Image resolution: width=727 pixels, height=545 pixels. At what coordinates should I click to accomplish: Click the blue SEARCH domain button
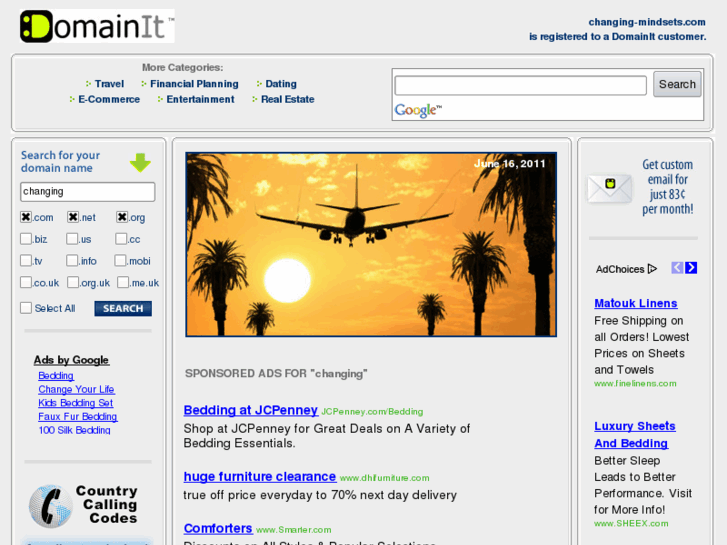(x=123, y=308)
